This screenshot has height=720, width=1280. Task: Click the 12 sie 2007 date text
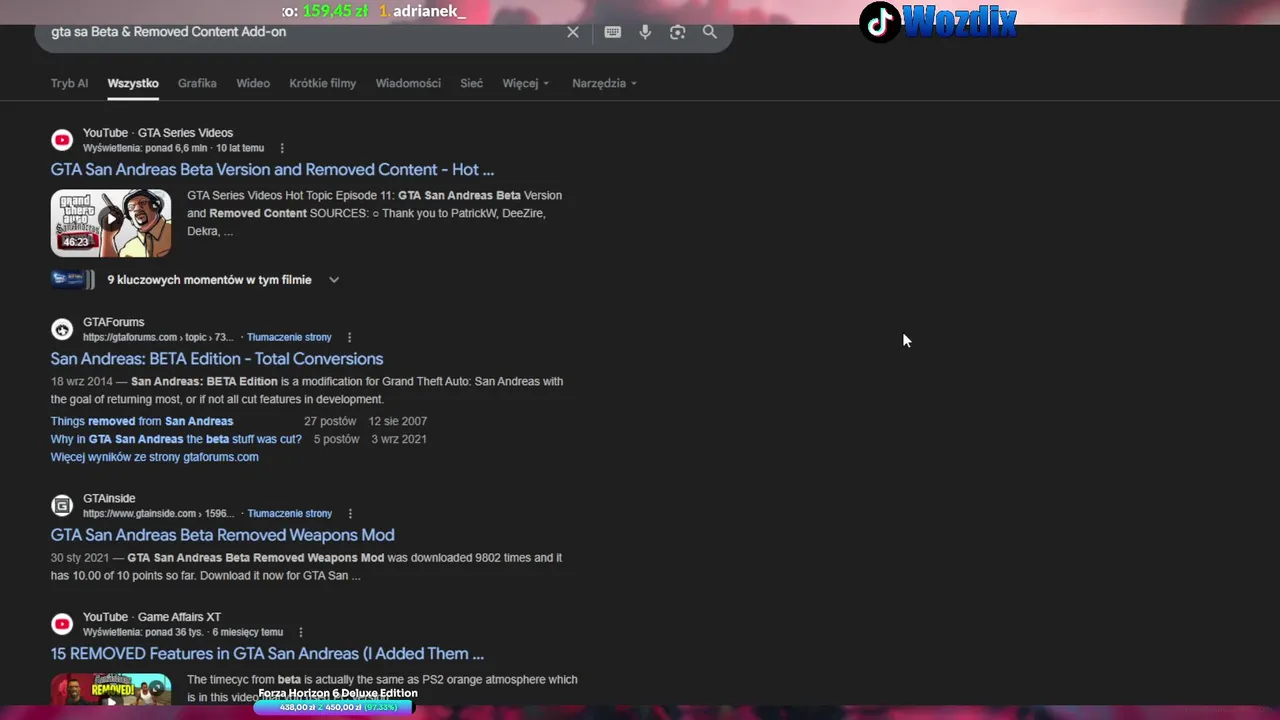tap(398, 421)
